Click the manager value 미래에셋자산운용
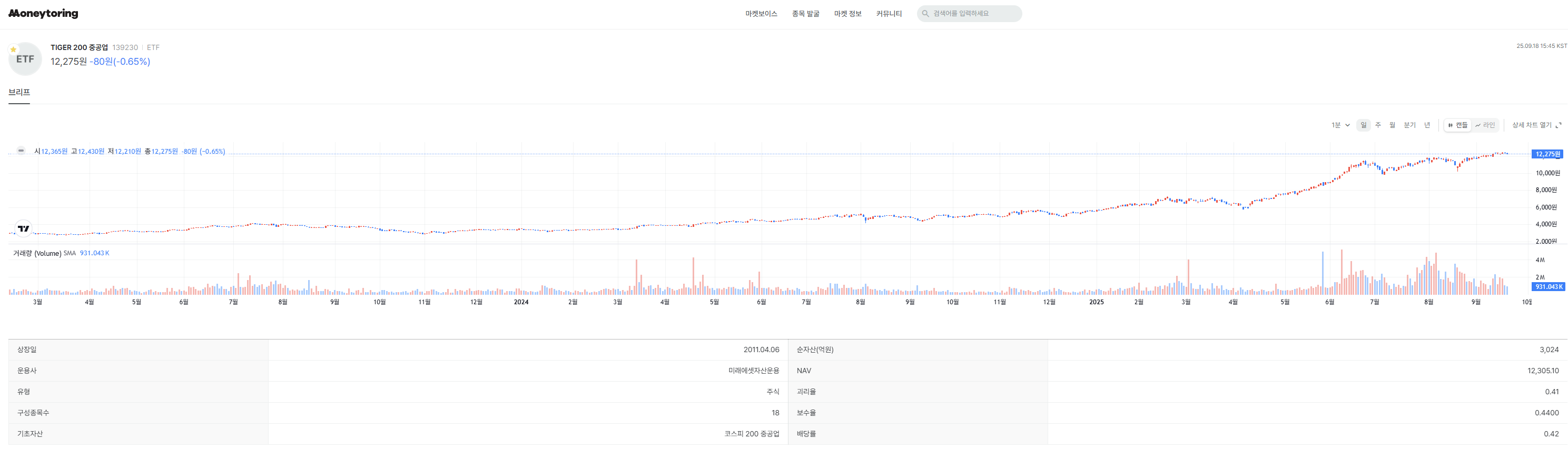 coord(754,371)
